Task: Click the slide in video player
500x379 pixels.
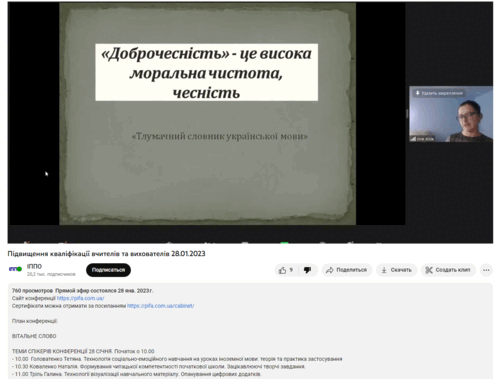Action: point(207,113)
